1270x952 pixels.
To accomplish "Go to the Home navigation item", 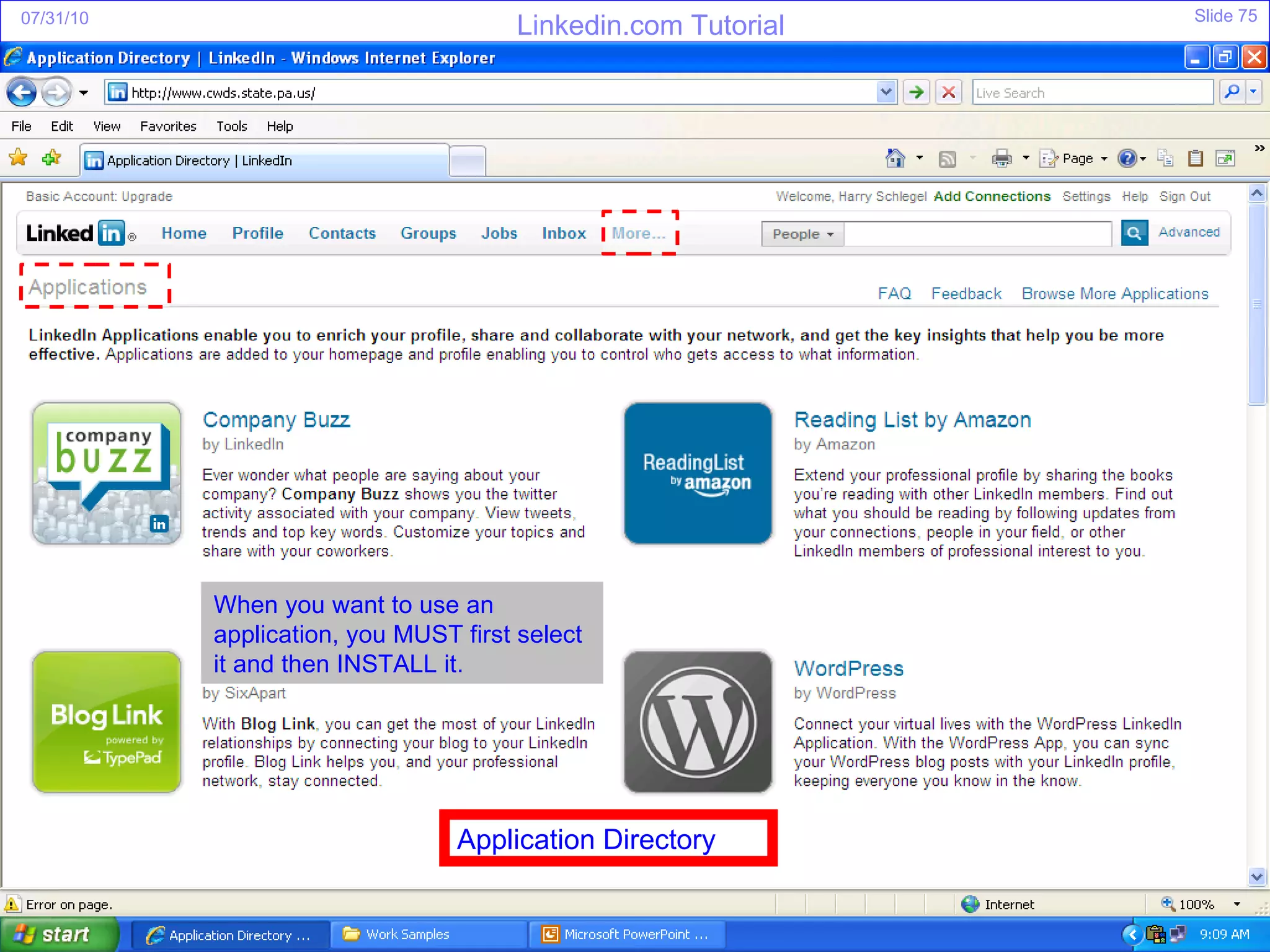I will 184,234.
